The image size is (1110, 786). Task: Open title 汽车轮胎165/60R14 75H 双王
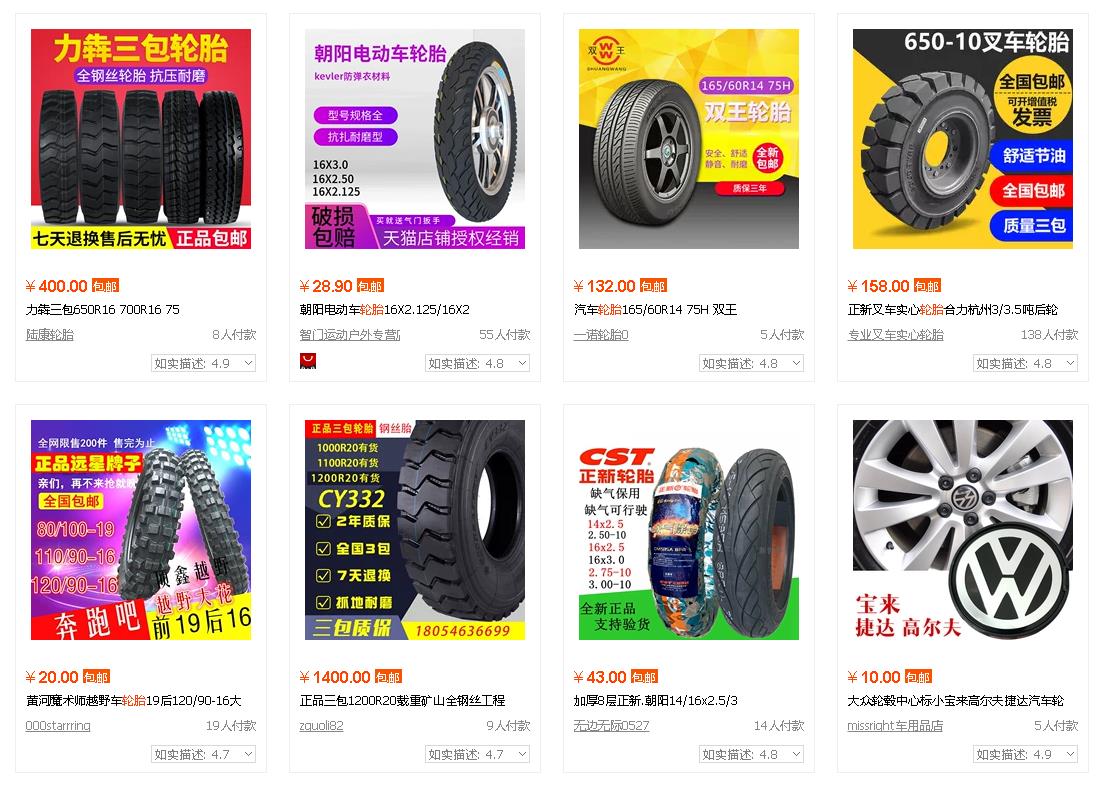click(x=656, y=309)
